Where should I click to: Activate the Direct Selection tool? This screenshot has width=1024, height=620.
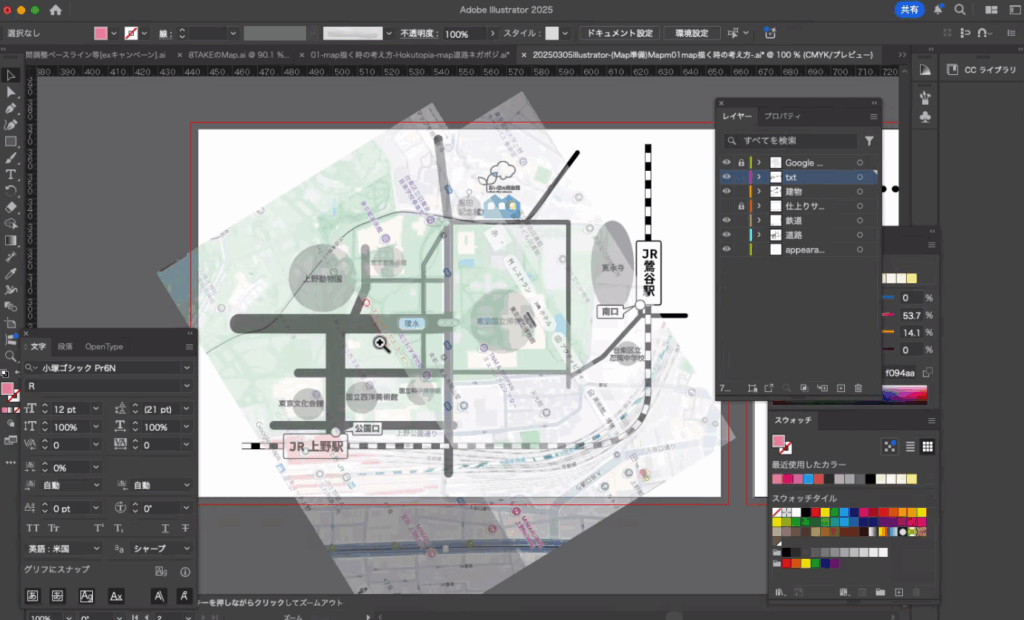coord(11,92)
